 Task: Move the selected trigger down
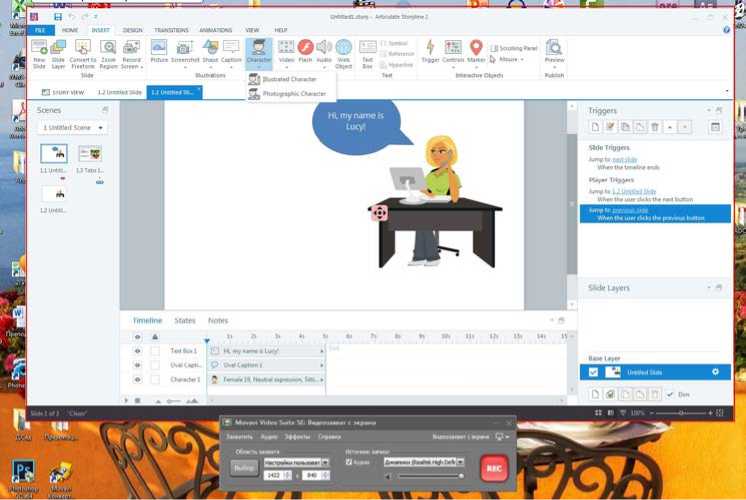tap(685, 127)
